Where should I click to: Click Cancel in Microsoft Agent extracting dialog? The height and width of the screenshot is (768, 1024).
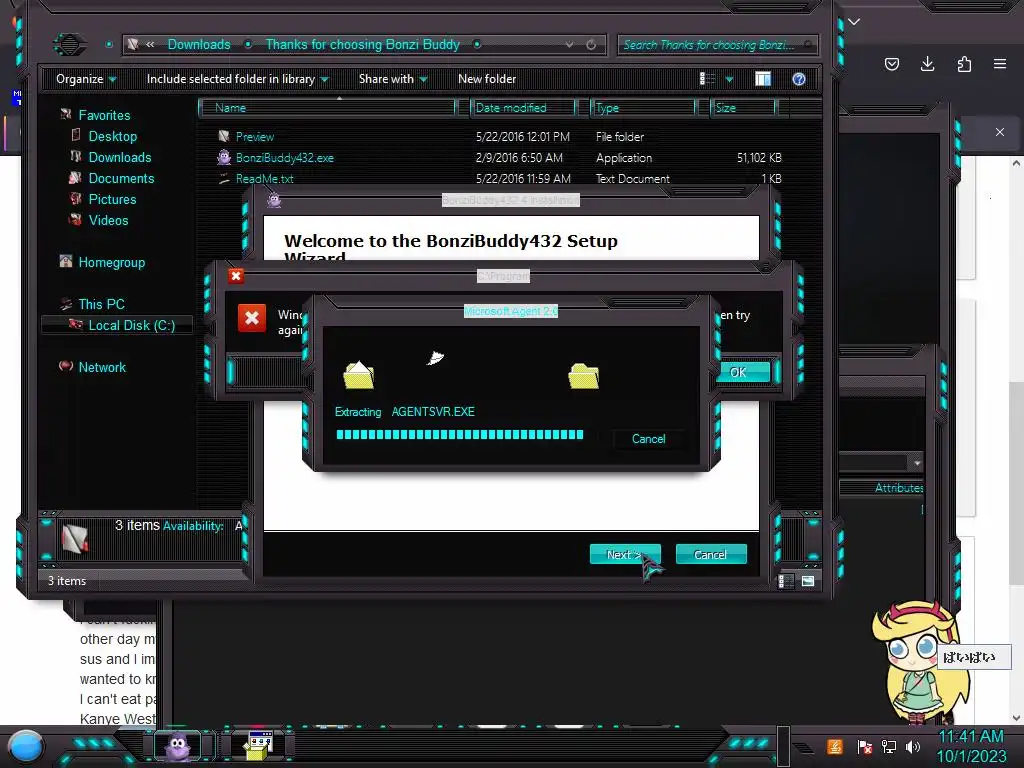[648, 439]
